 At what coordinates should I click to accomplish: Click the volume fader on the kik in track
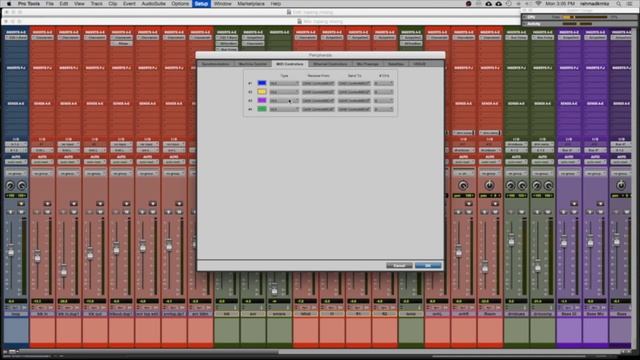click(x=37, y=256)
